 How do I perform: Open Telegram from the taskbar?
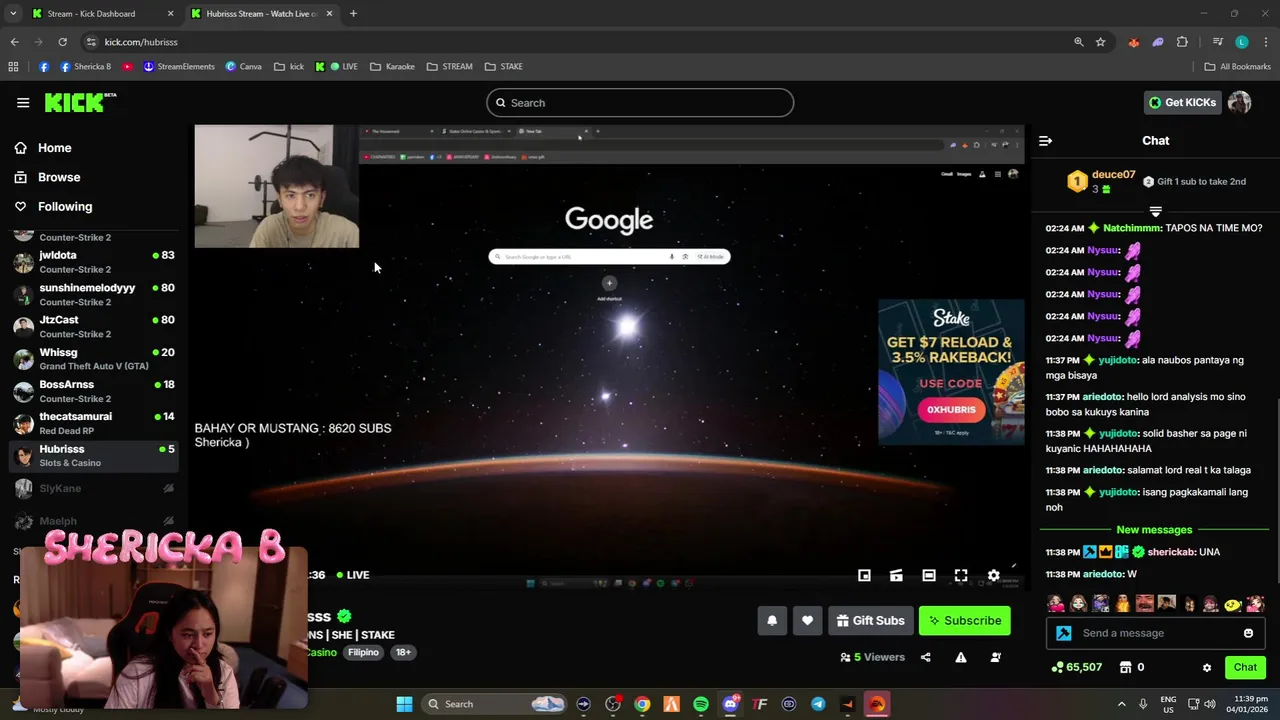pos(818,704)
